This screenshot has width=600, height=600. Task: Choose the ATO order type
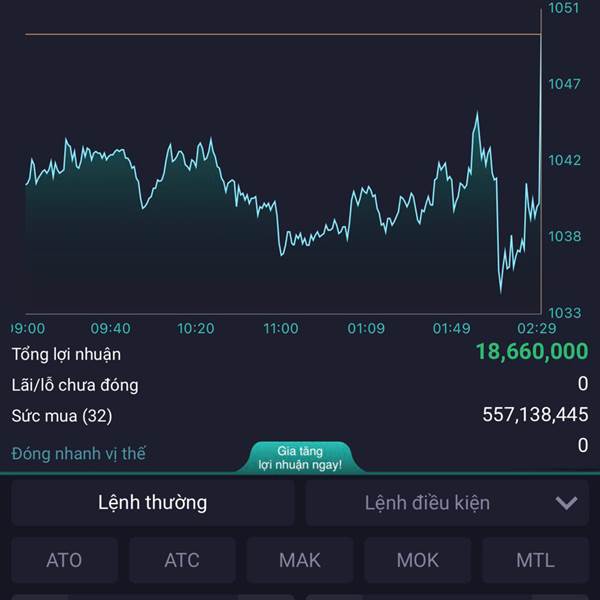pyautogui.click(x=64, y=560)
